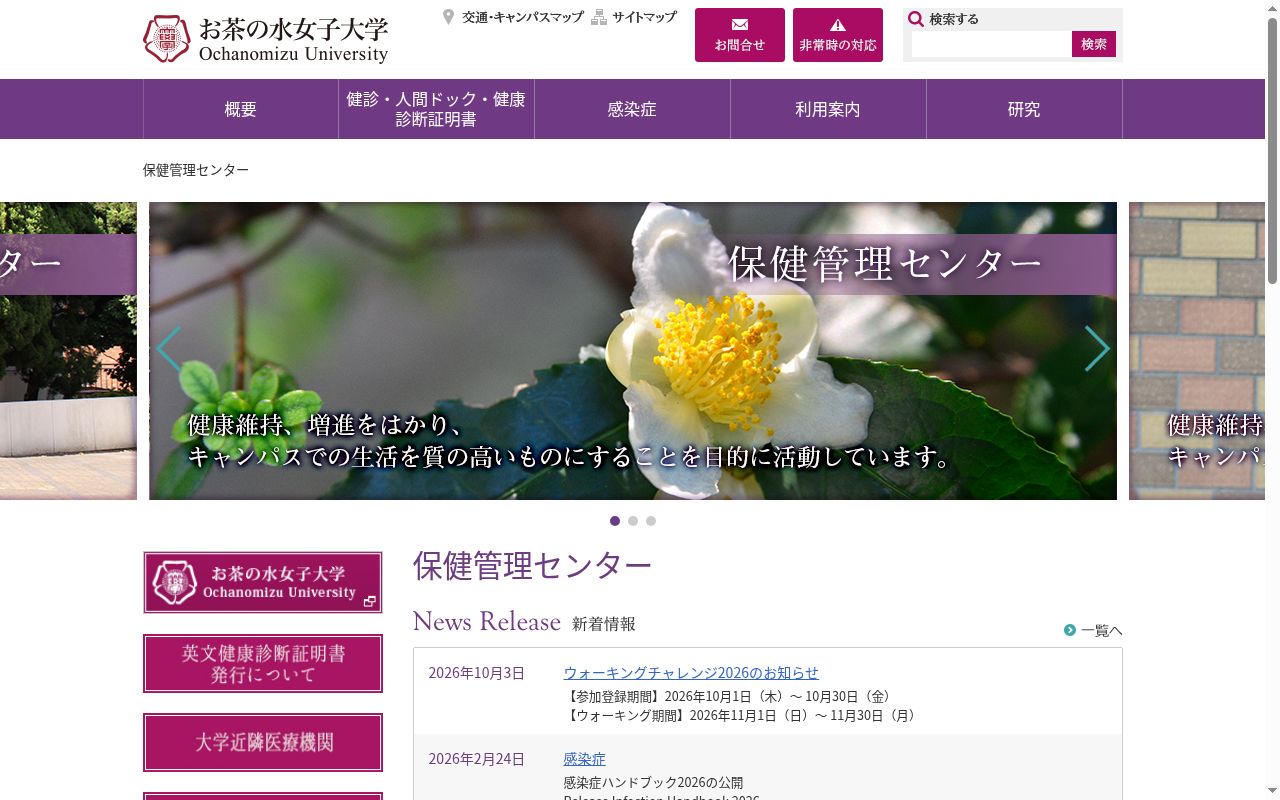Click the 英文健康診断証明書発行について banner
The width and height of the screenshot is (1280, 800).
[263, 663]
